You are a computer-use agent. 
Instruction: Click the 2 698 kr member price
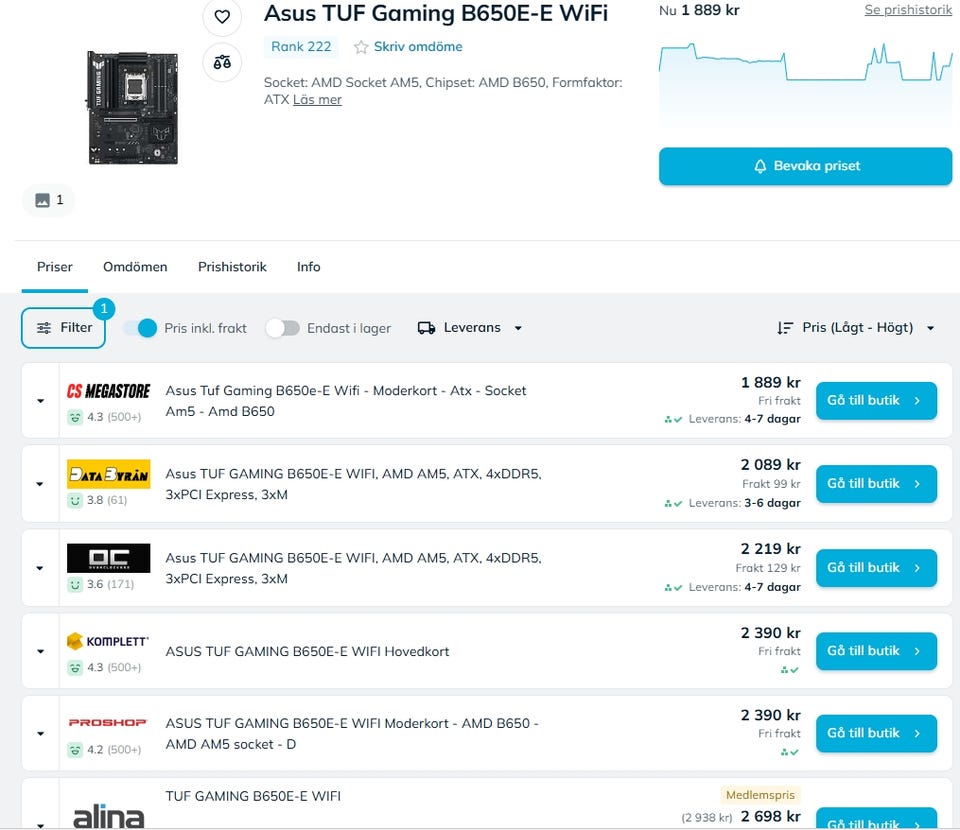[770, 817]
